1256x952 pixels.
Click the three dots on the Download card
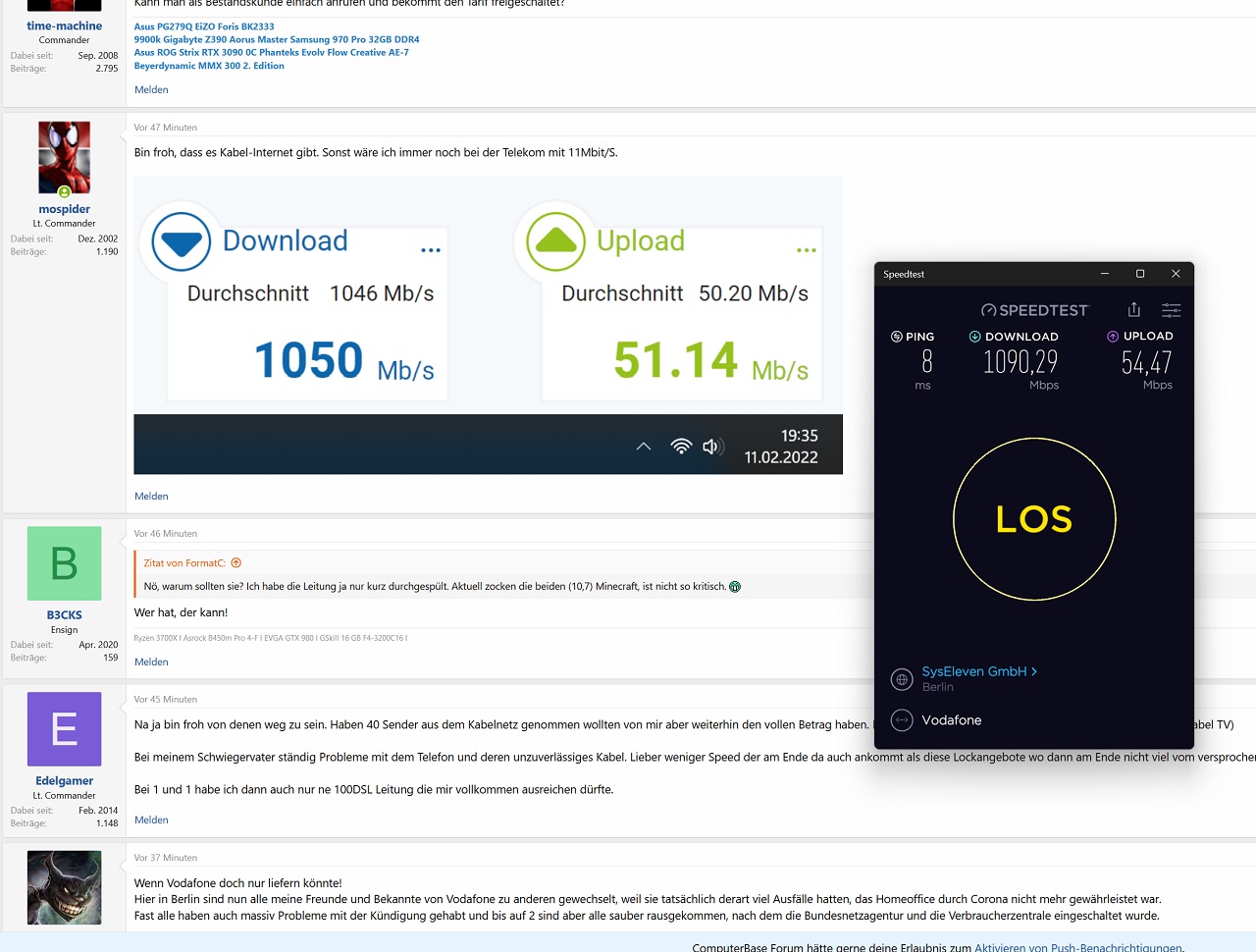point(431,250)
